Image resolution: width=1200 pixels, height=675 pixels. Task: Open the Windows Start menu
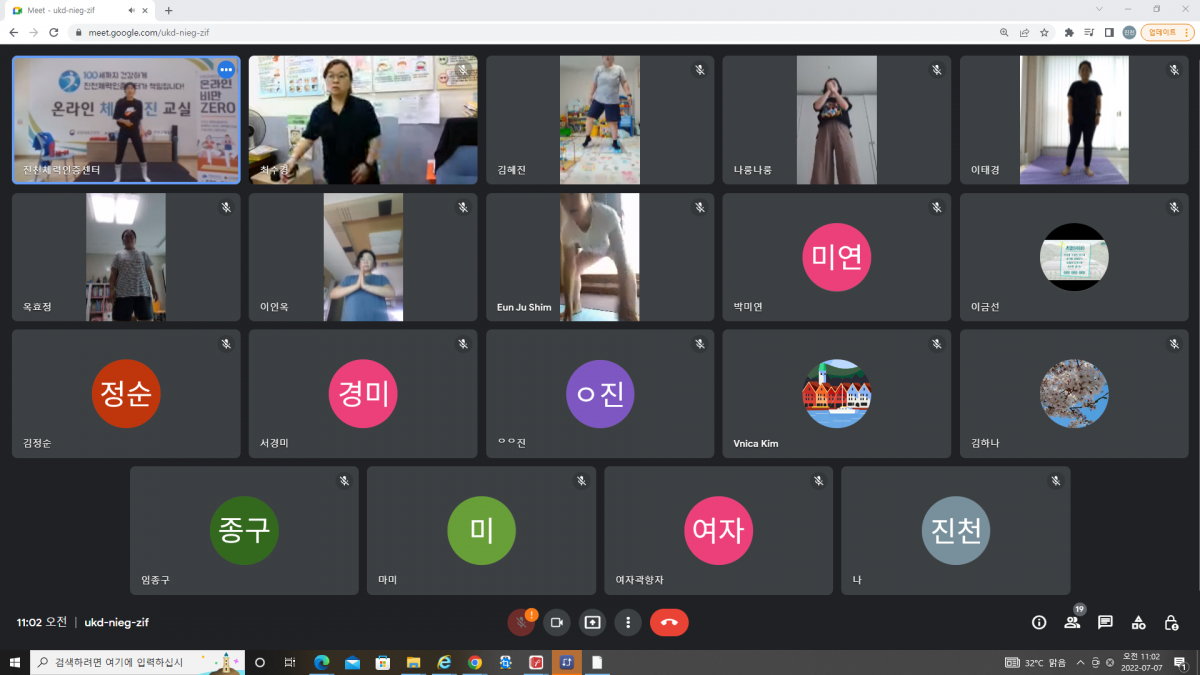pos(14,662)
